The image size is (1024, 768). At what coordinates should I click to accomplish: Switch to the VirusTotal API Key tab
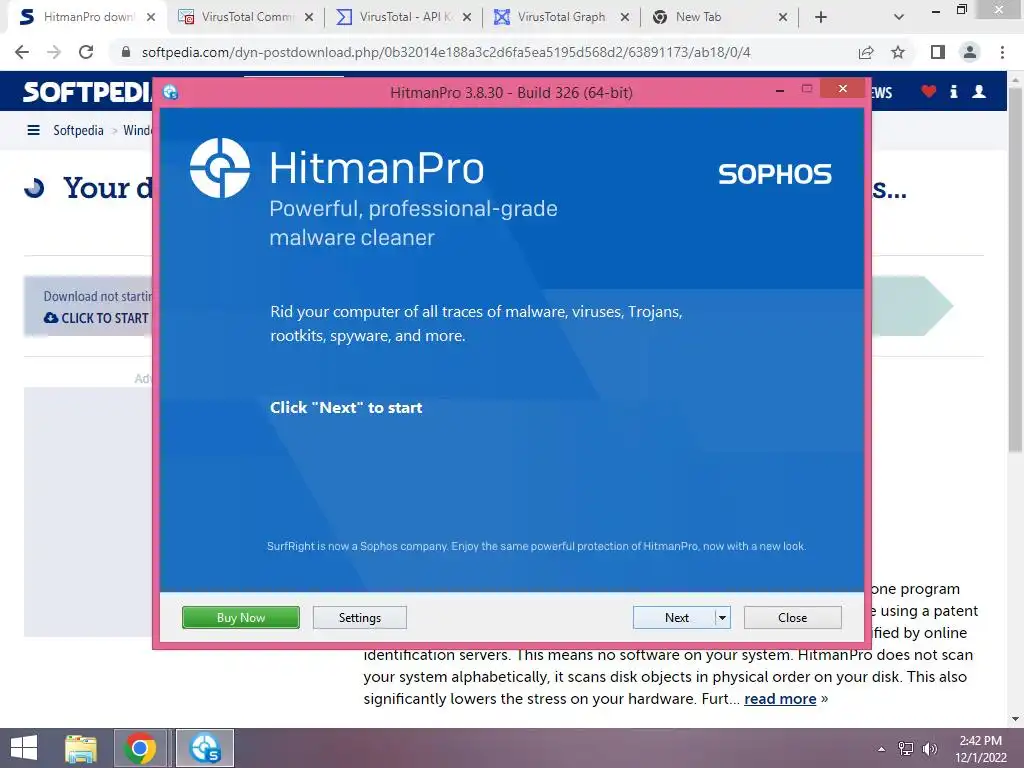[x=404, y=17]
